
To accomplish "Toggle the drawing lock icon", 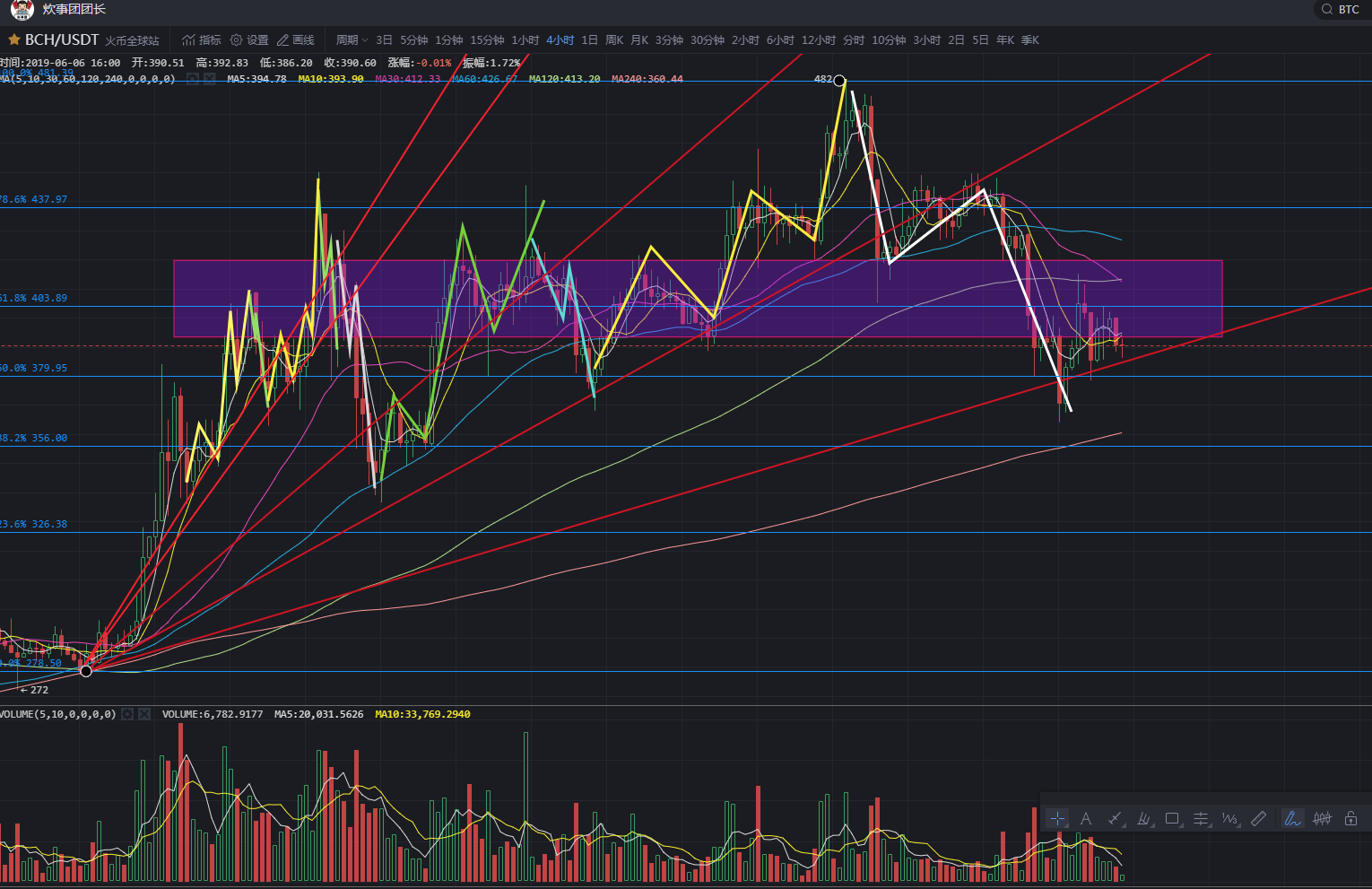I will coord(1350,818).
